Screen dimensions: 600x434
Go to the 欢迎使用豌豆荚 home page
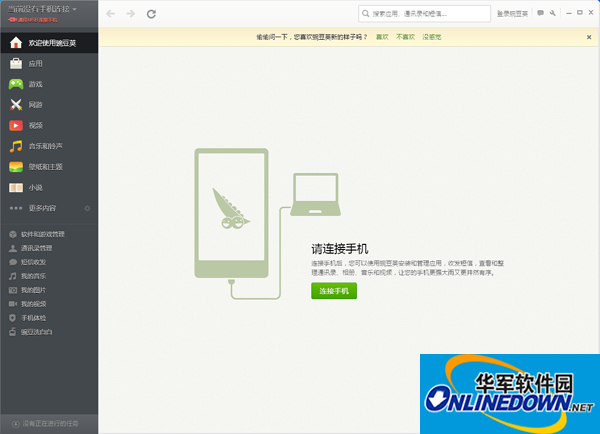49,43
